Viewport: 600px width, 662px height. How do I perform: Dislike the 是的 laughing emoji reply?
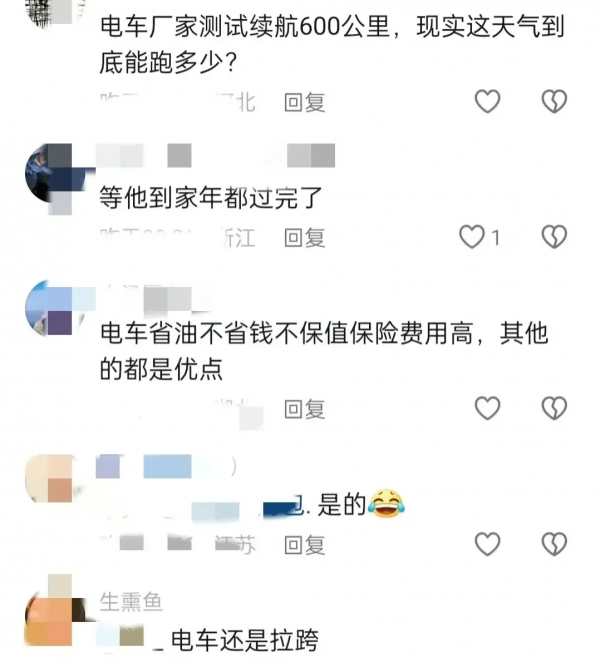coord(554,544)
